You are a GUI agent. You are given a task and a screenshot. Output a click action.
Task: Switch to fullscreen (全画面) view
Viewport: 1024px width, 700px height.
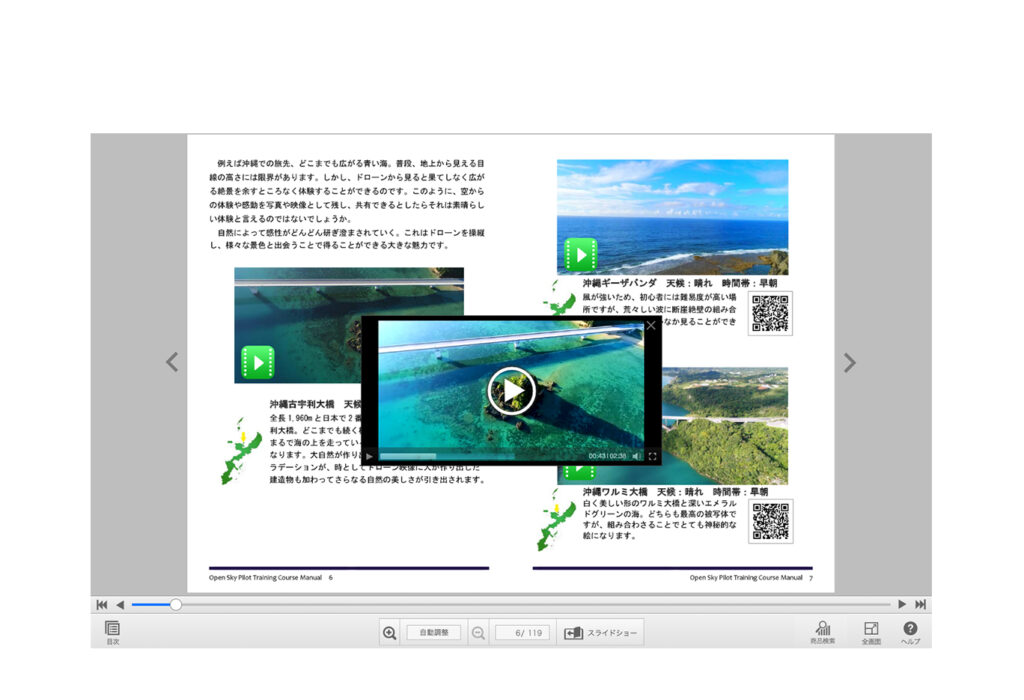(870, 631)
